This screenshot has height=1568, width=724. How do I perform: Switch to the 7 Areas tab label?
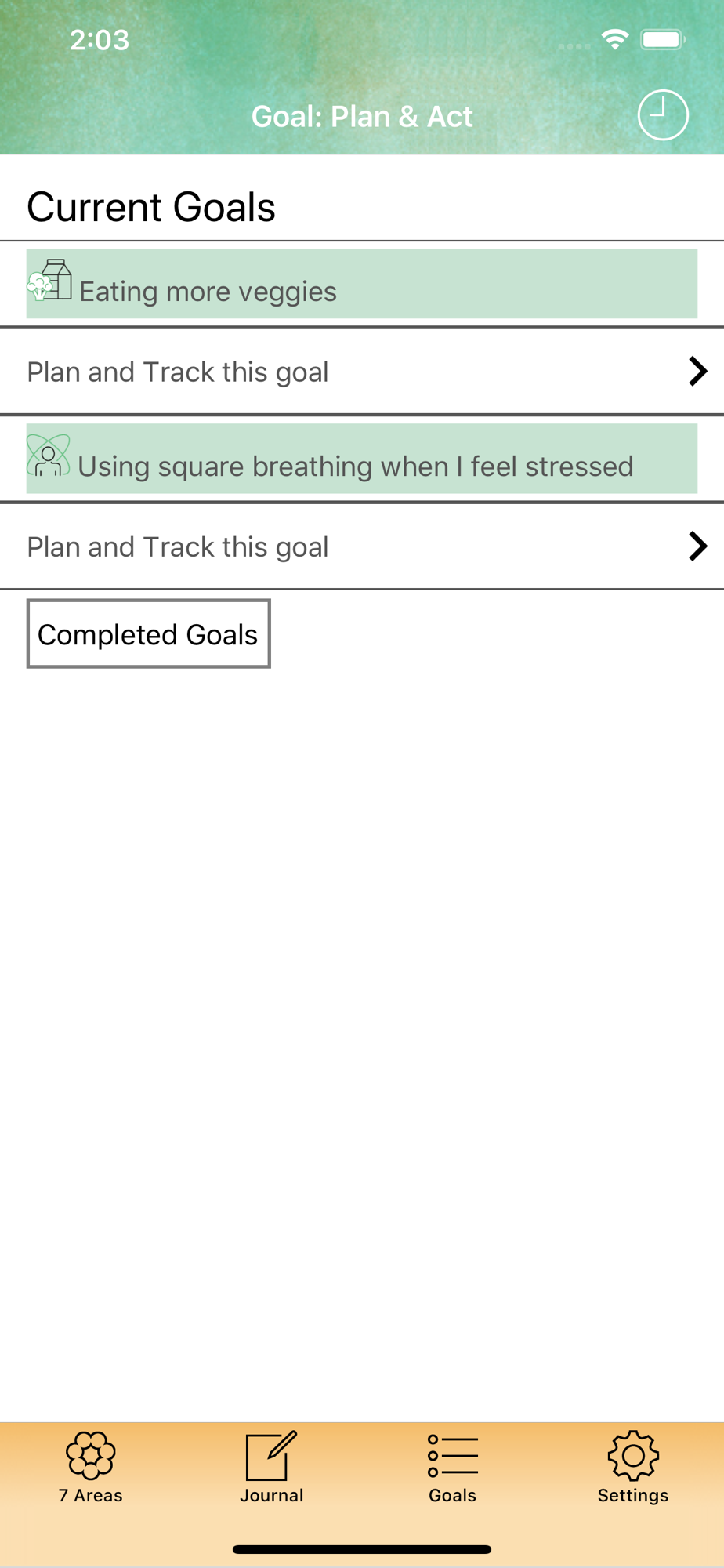(91, 1495)
